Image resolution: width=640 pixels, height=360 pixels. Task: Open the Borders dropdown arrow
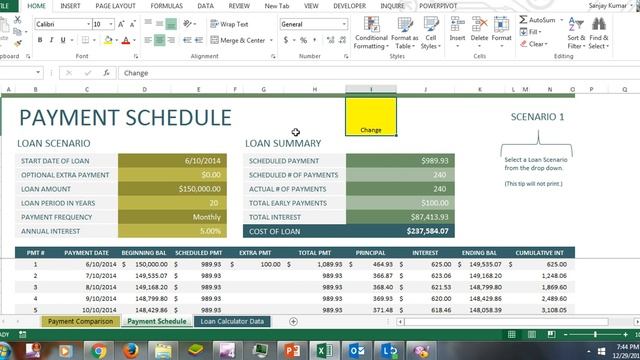point(94,40)
